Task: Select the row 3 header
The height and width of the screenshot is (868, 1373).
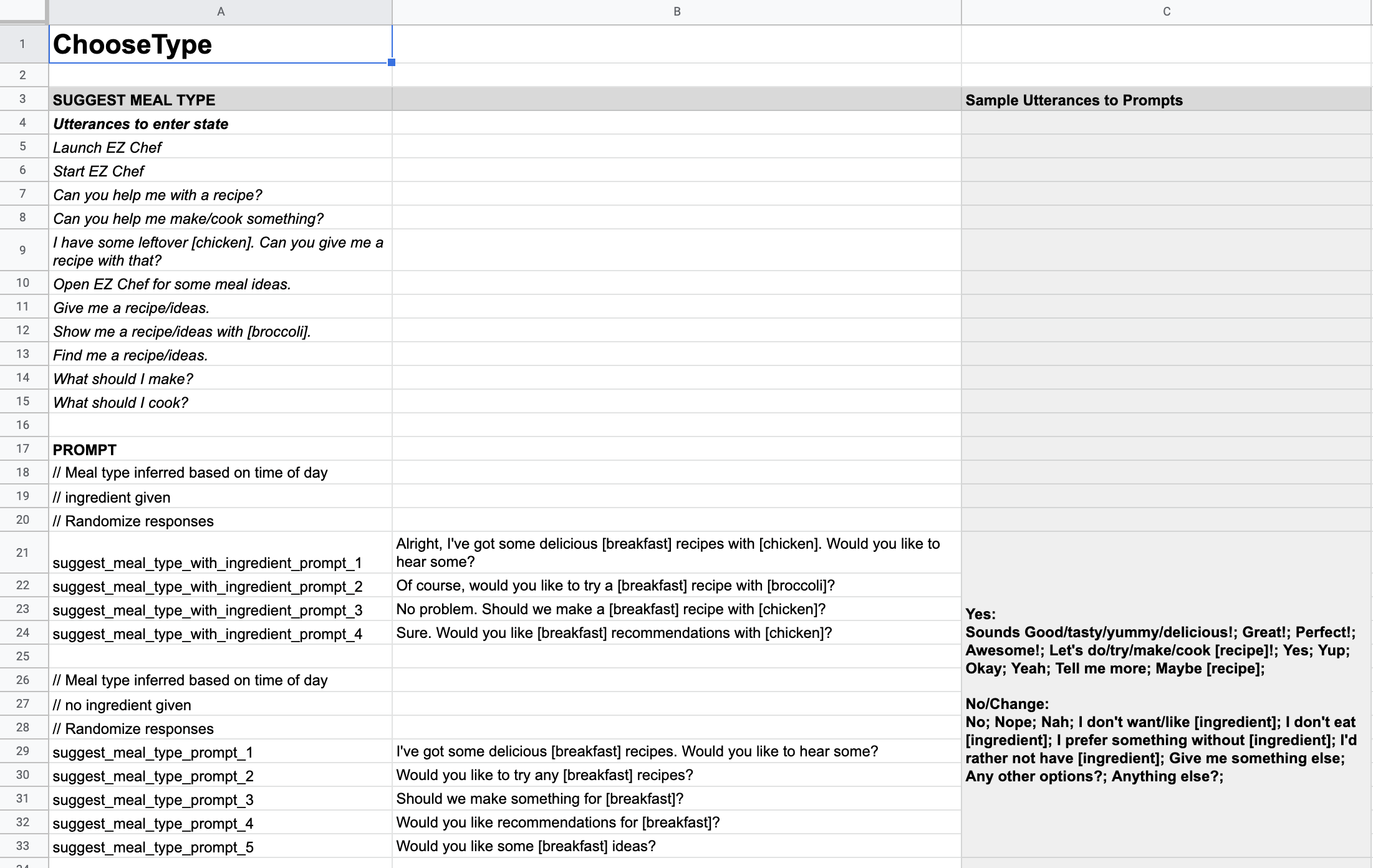Action: click(x=23, y=99)
